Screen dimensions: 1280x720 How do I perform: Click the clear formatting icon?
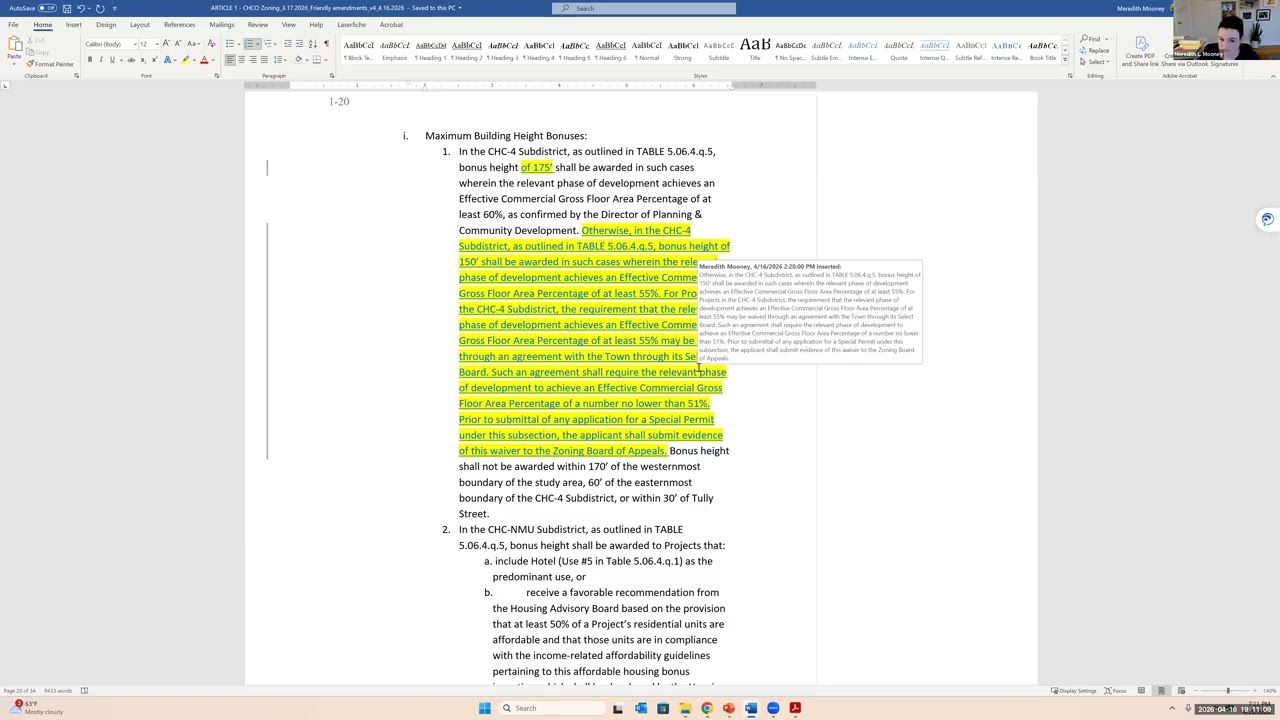coord(211,44)
